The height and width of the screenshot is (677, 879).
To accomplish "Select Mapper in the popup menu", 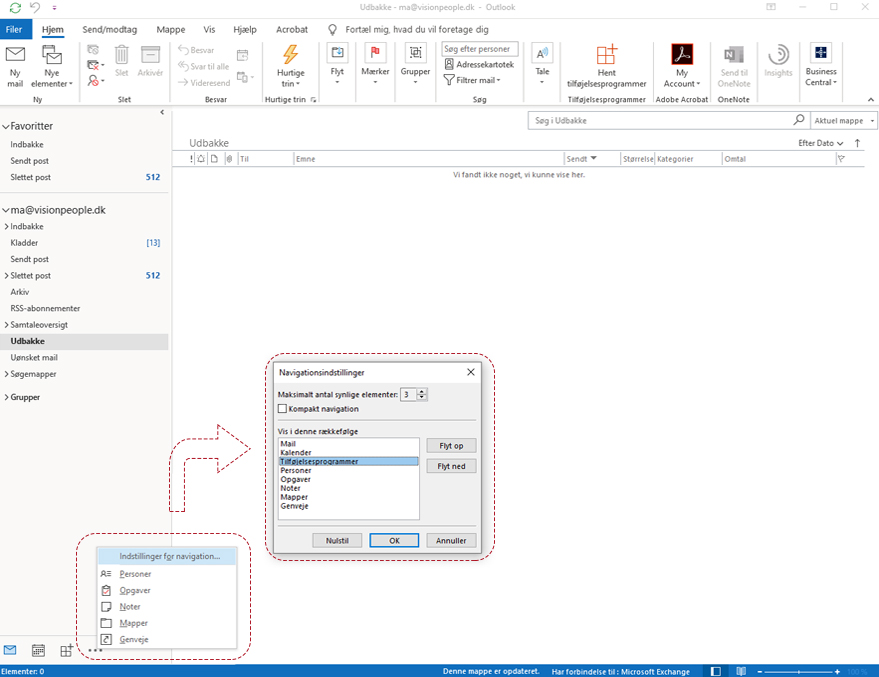I will coord(167,623).
